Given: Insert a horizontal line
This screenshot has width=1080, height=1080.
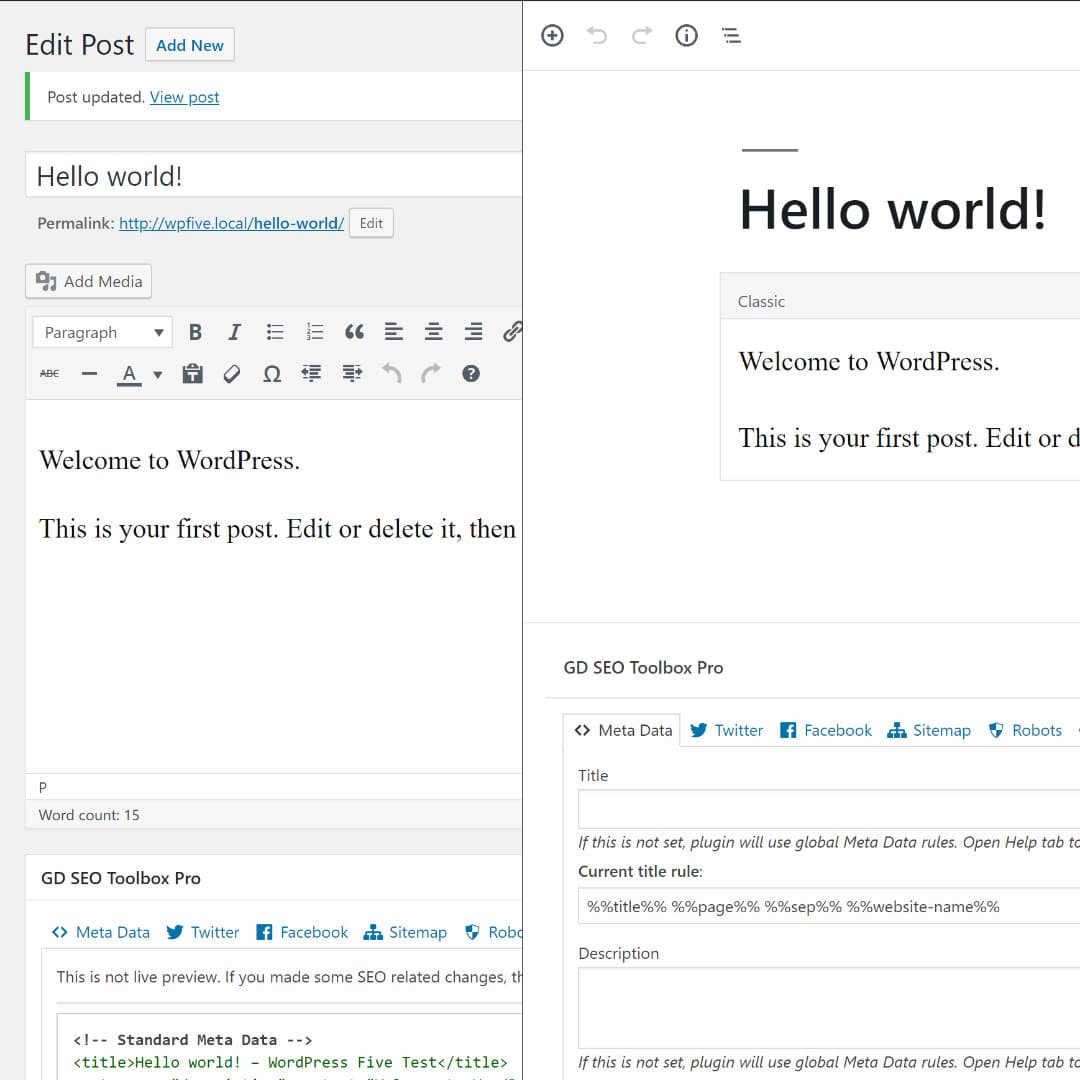Looking at the screenshot, I should (90, 373).
